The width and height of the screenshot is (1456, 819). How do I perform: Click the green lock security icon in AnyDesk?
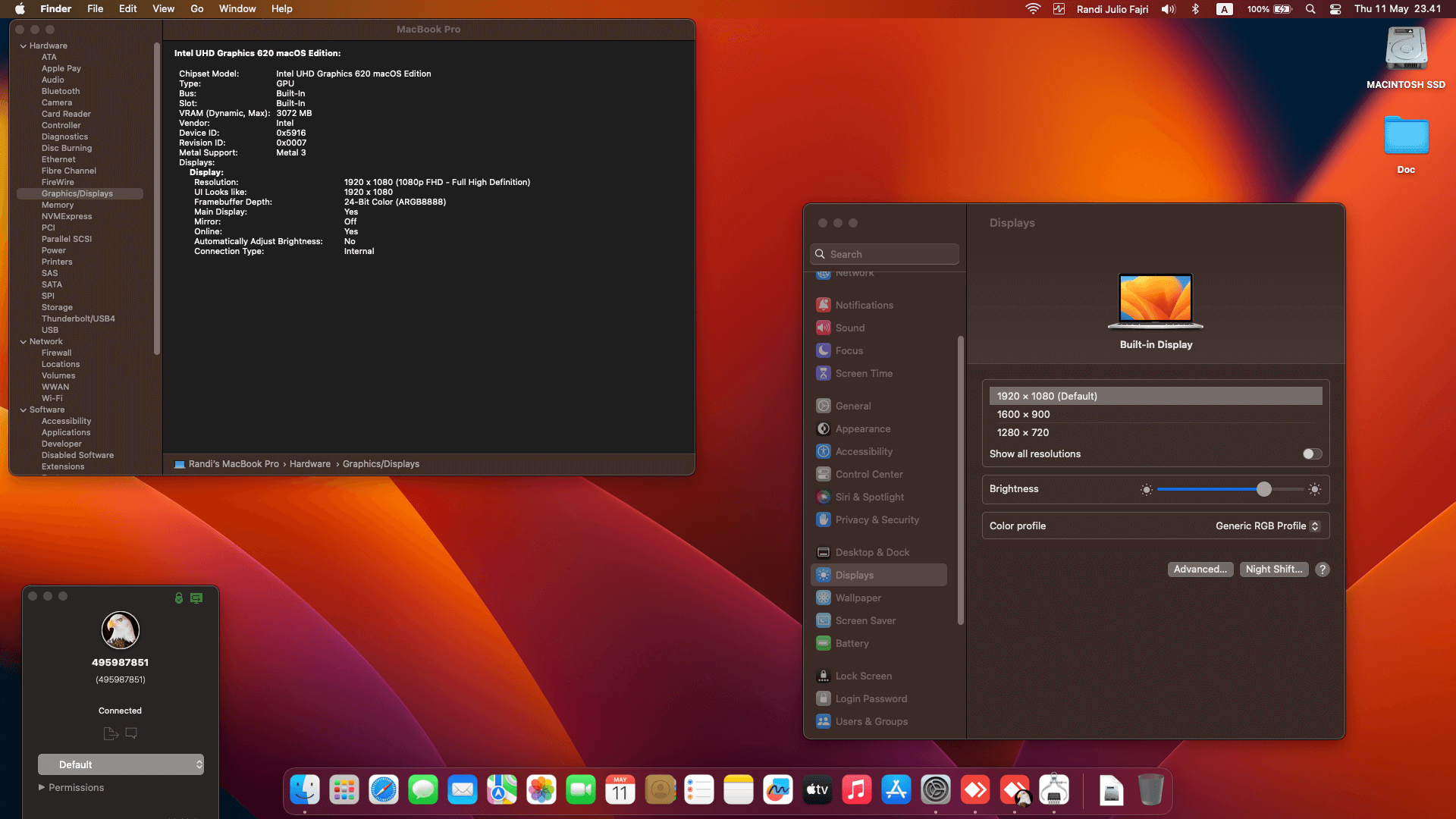(x=179, y=598)
